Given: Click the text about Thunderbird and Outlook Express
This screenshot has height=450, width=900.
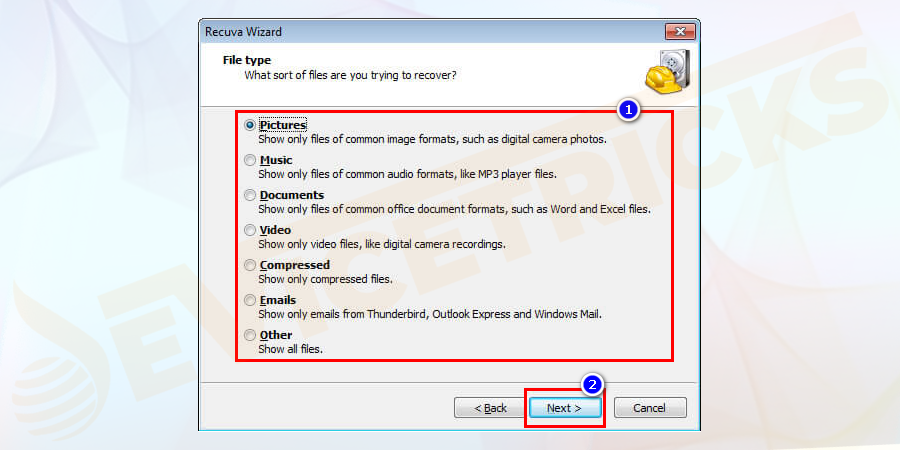Looking at the screenshot, I should [x=430, y=314].
